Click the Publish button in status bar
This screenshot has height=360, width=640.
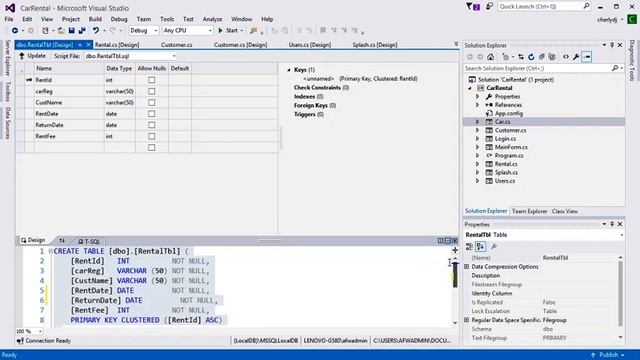tap(607, 355)
